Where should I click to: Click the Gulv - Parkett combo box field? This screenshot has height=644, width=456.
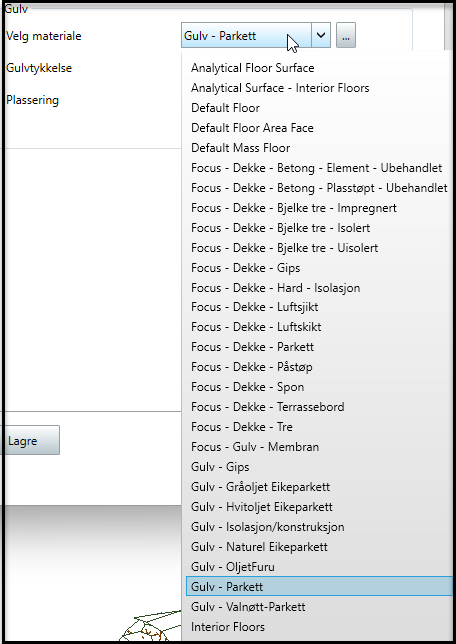(246, 35)
